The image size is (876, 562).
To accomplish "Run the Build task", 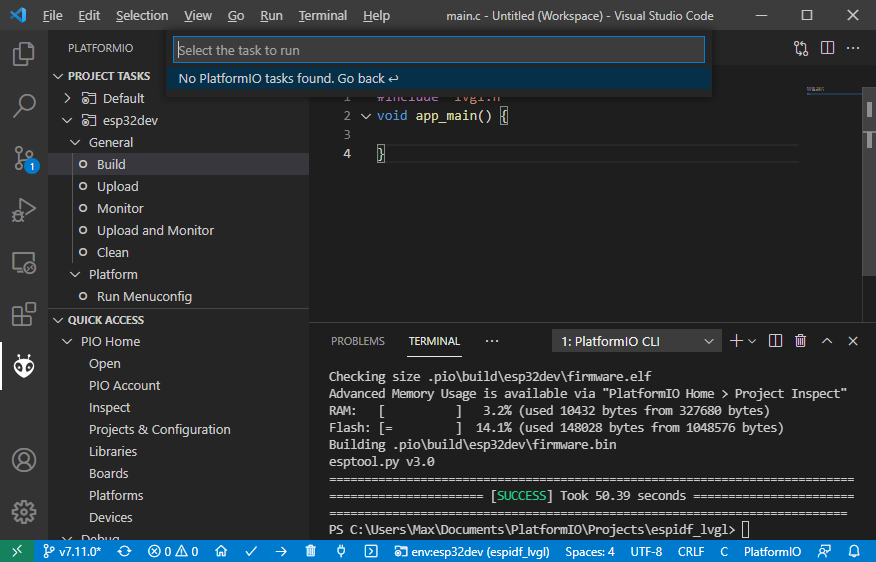I will click(179, 164).
